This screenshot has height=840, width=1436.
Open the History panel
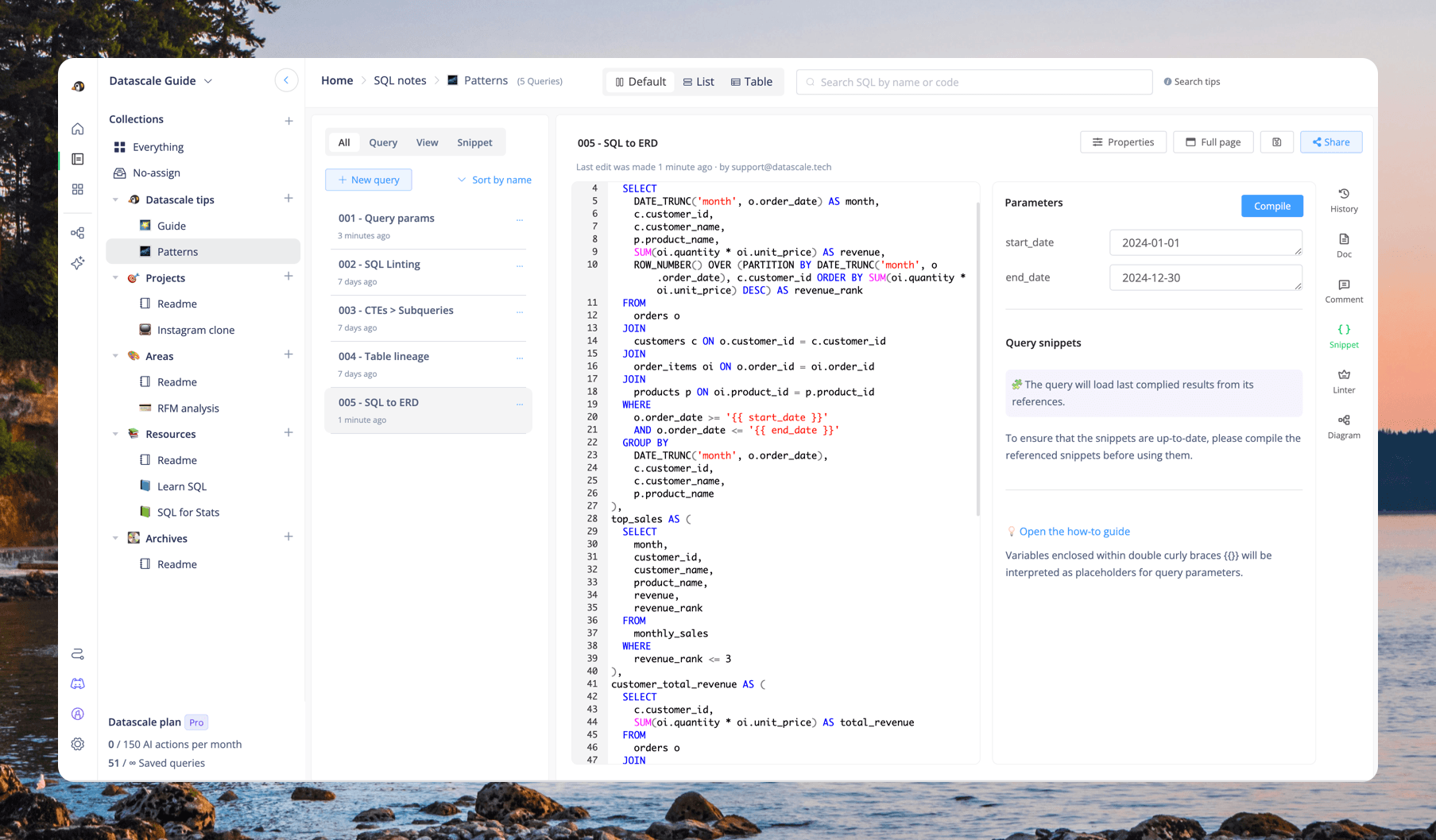tap(1343, 199)
